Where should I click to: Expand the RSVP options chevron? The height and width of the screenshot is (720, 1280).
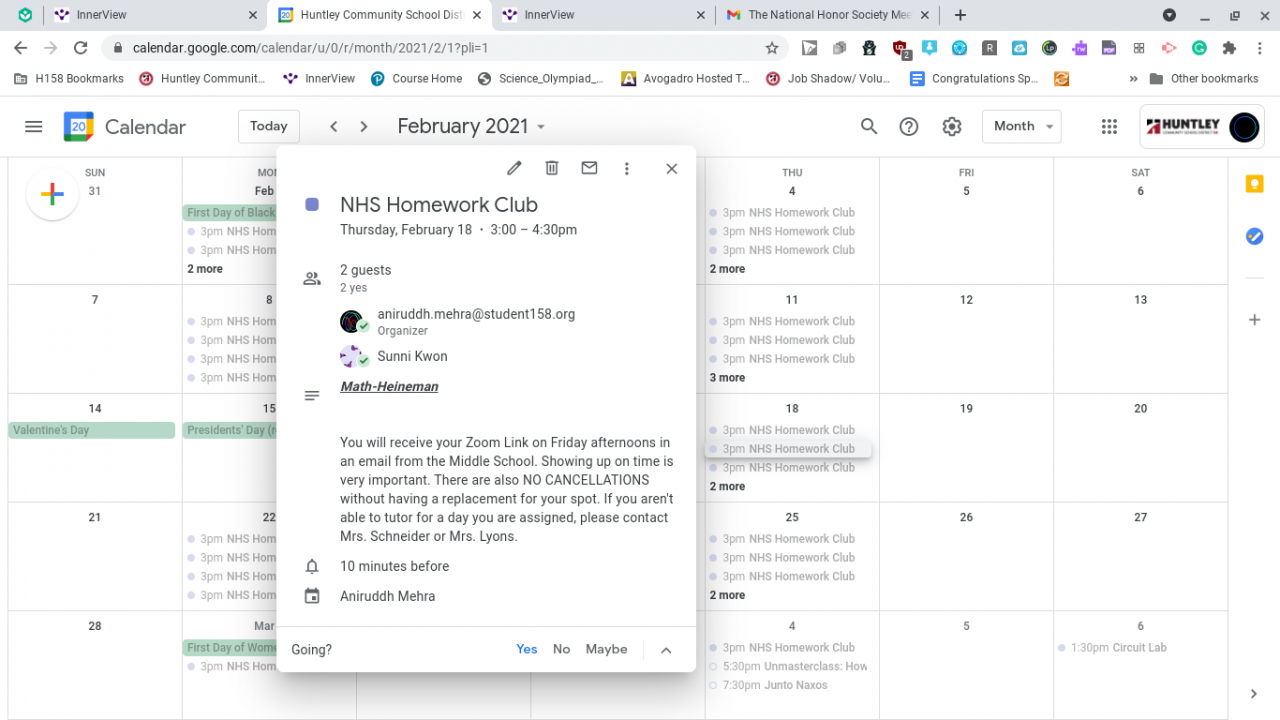(x=666, y=650)
